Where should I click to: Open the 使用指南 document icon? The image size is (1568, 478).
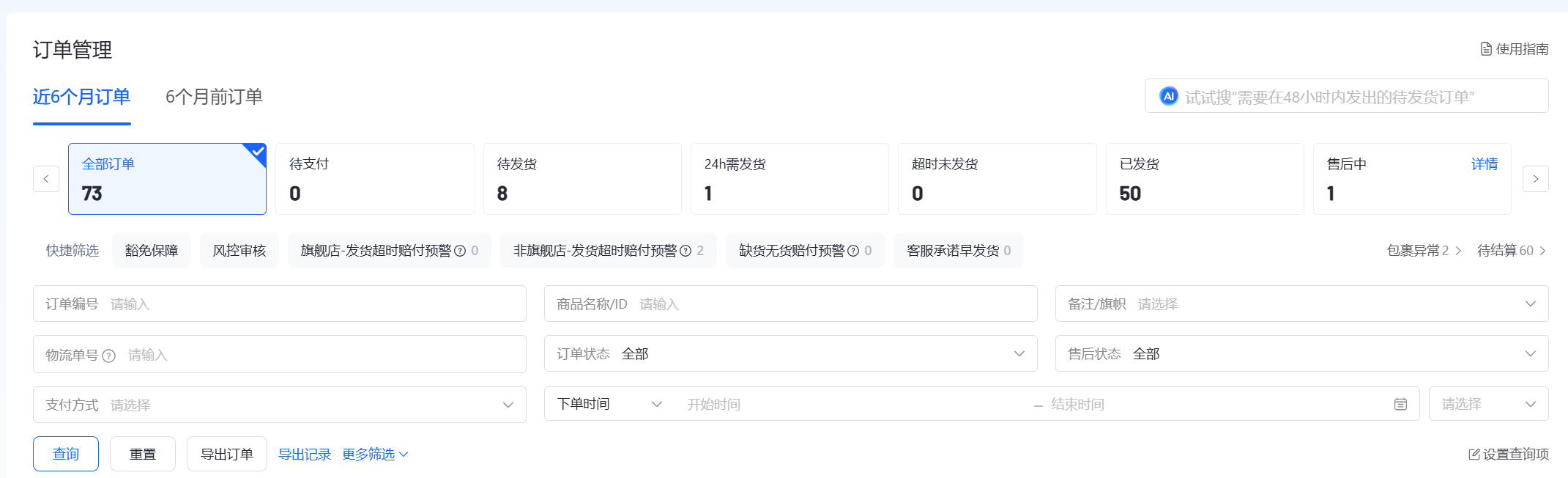1486,49
